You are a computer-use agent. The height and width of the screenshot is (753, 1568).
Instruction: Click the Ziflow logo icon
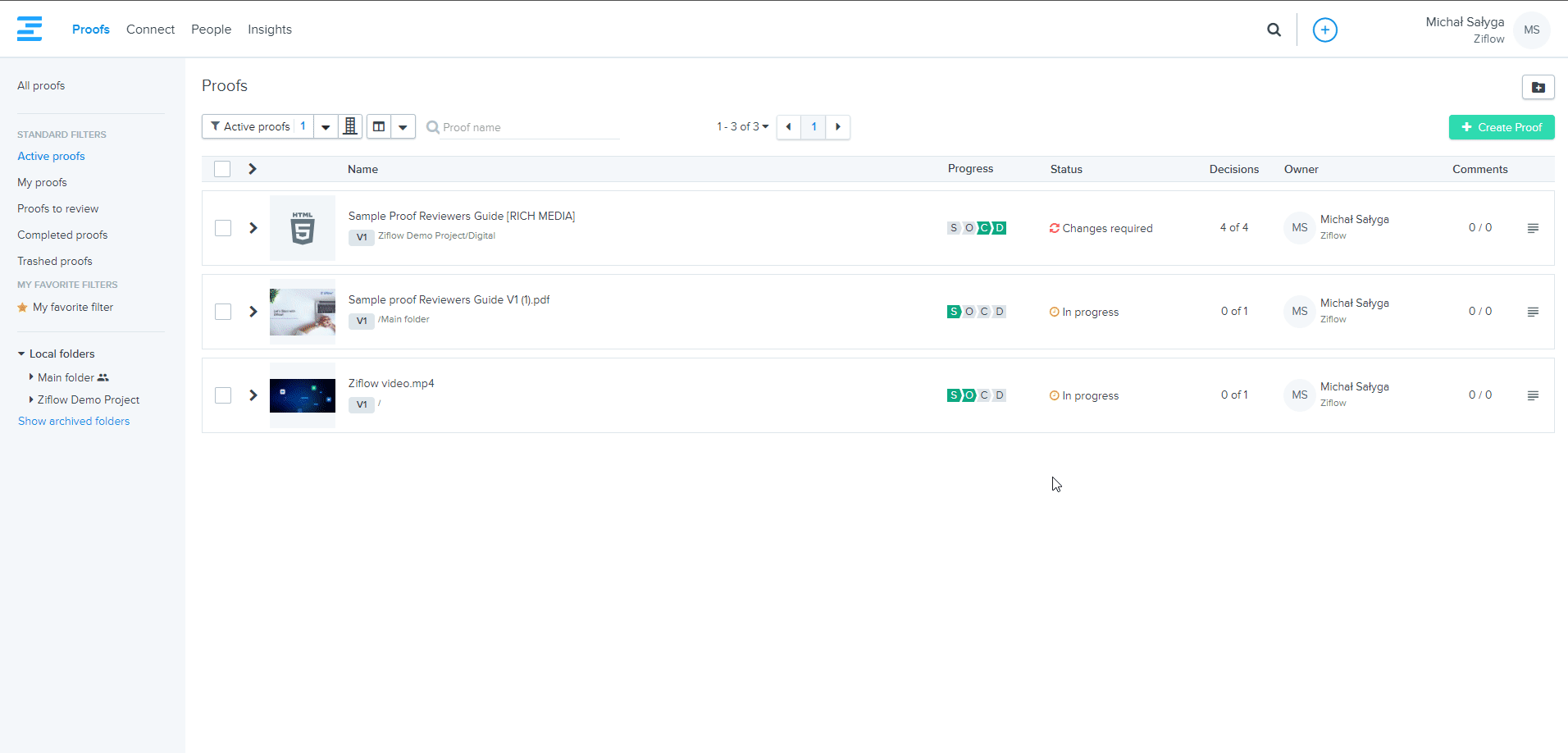tap(30, 29)
